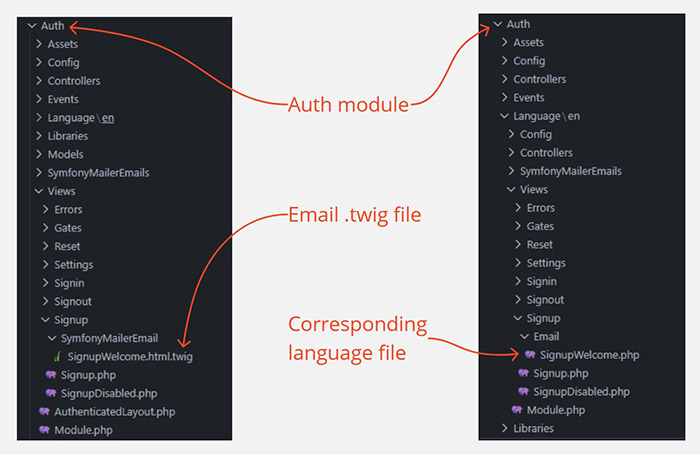This screenshot has height=454, width=700.
Task: Open Signup.php in right tree
Action: 561,373
